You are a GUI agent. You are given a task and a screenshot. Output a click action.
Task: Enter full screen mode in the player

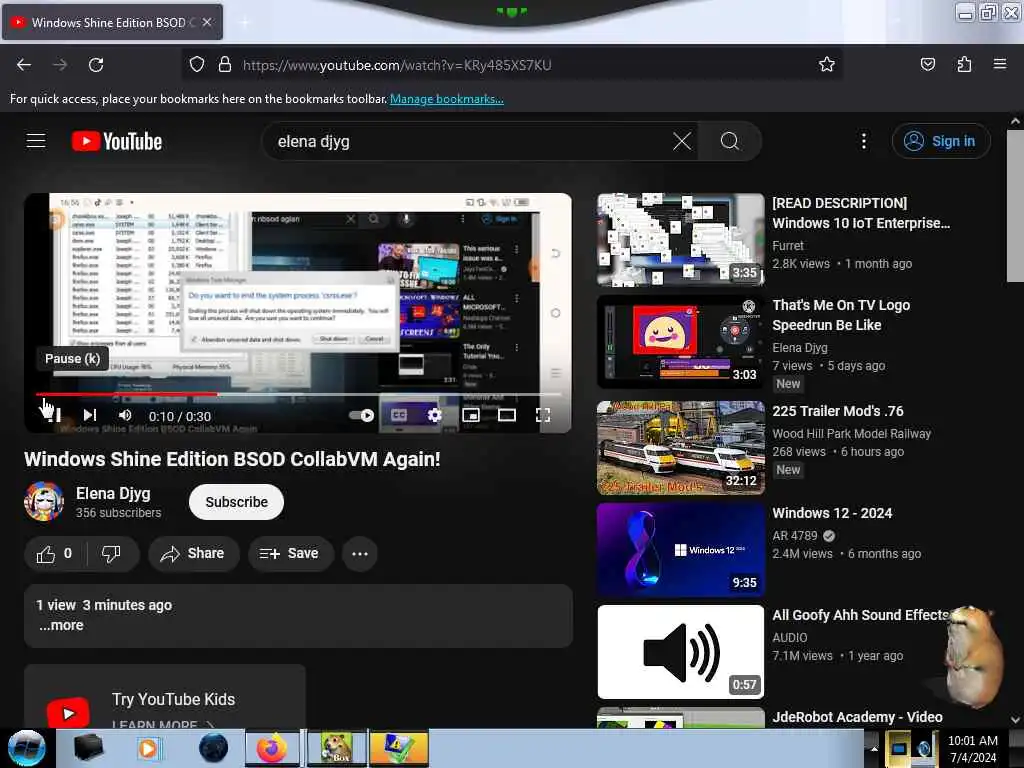(x=543, y=415)
